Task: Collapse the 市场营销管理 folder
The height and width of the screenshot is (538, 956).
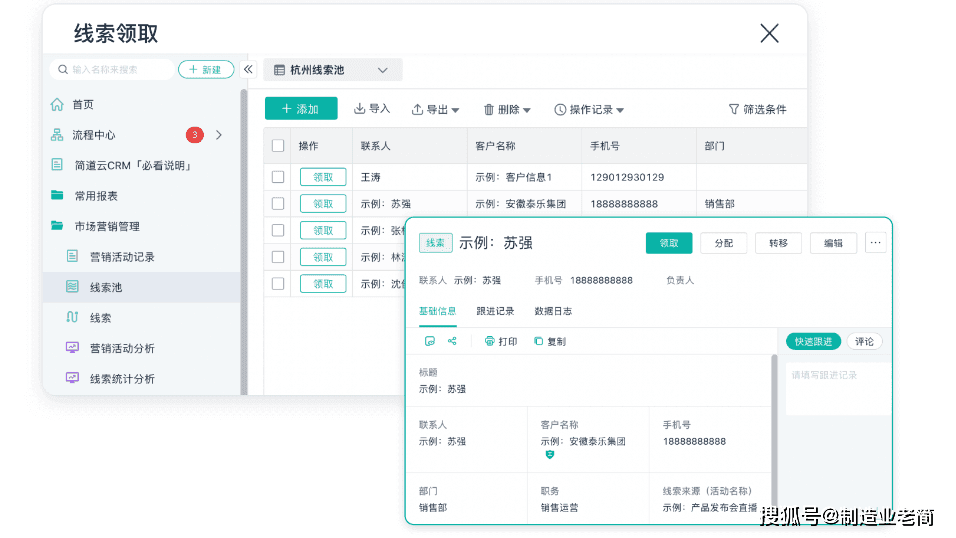Action: point(57,226)
